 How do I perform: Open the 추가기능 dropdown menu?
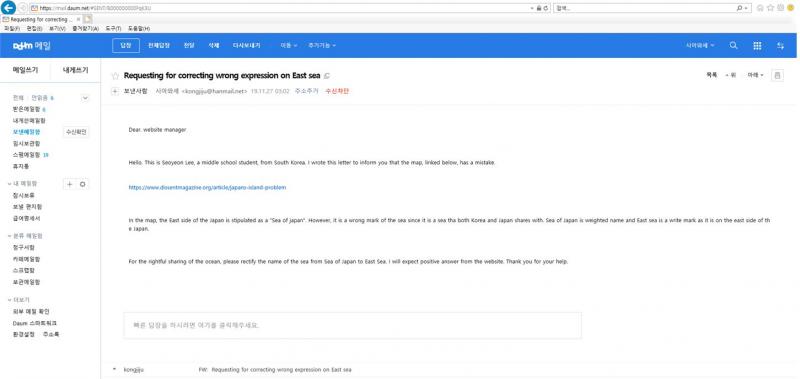coord(322,45)
